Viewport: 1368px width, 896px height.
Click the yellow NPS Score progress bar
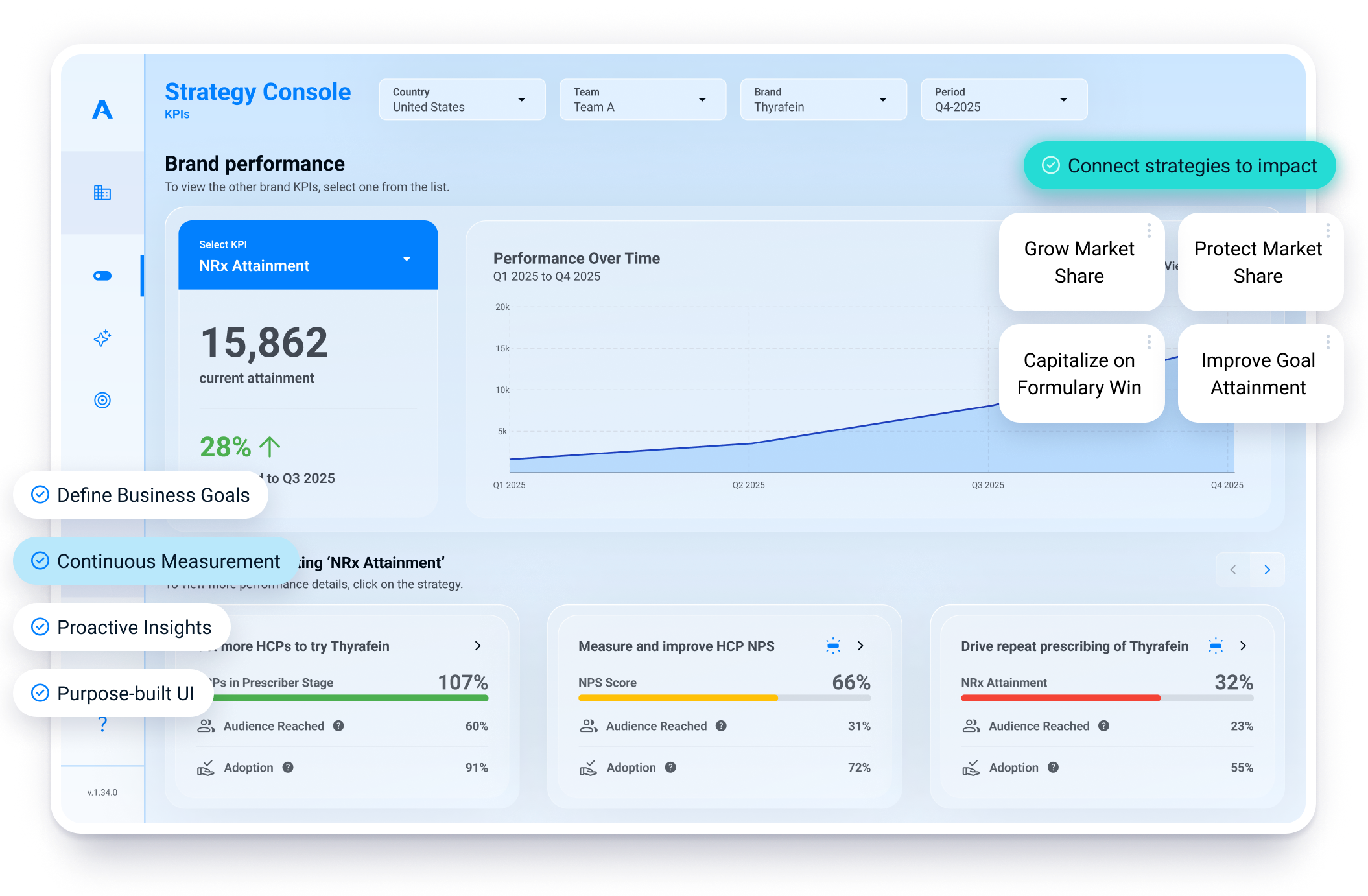click(677, 698)
